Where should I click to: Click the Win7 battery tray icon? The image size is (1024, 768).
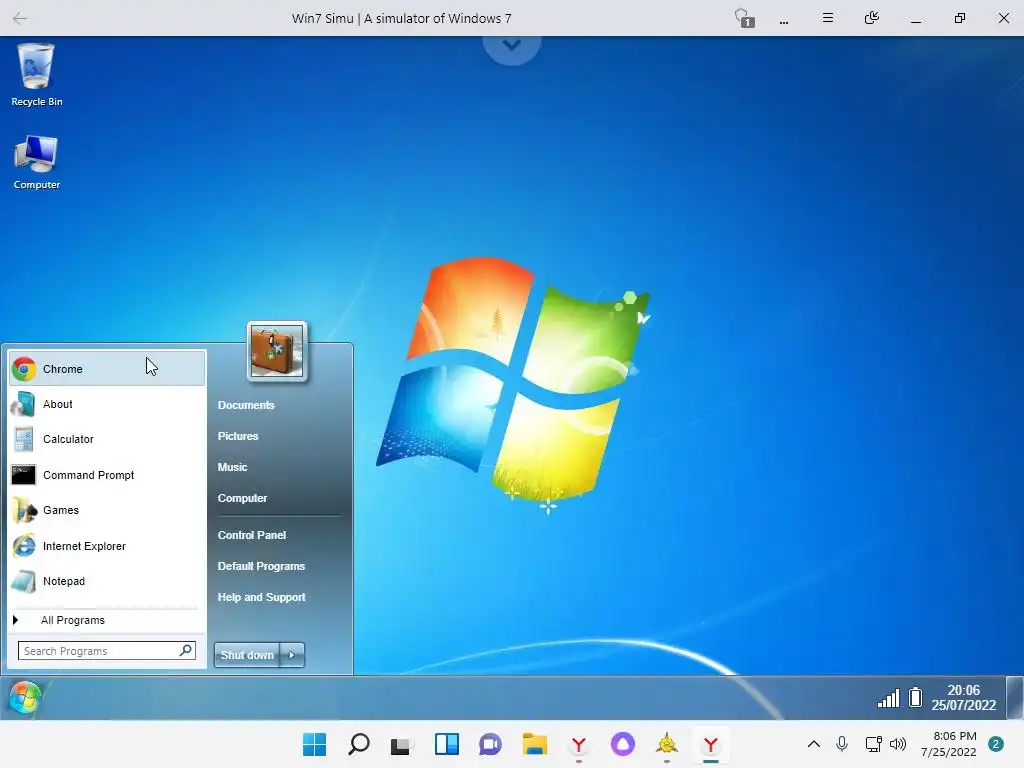coord(916,697)
